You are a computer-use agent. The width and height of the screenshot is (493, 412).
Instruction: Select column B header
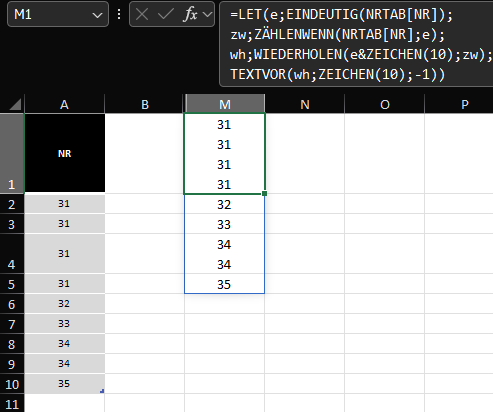pyautogui.click(x=145, y=105)
